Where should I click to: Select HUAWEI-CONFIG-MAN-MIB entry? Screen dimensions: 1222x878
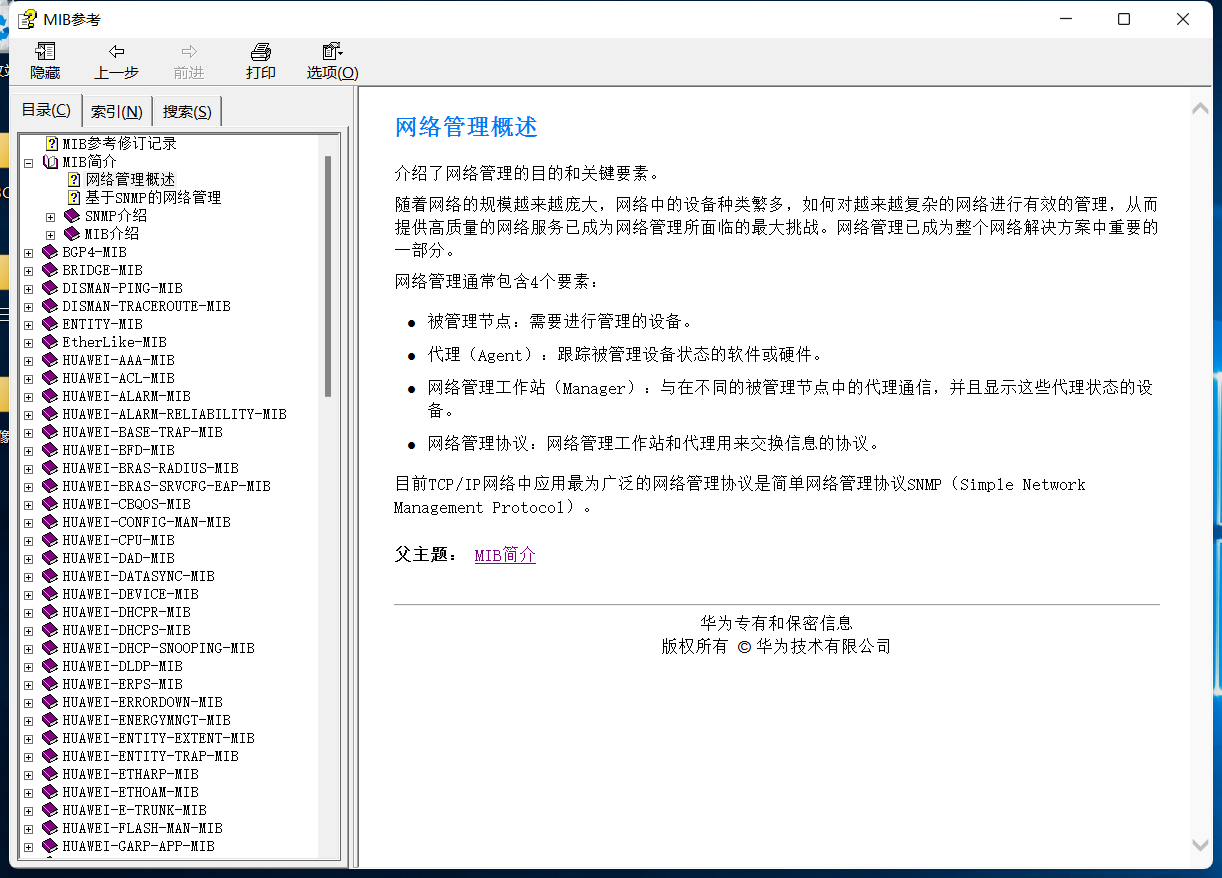[146, 522]
